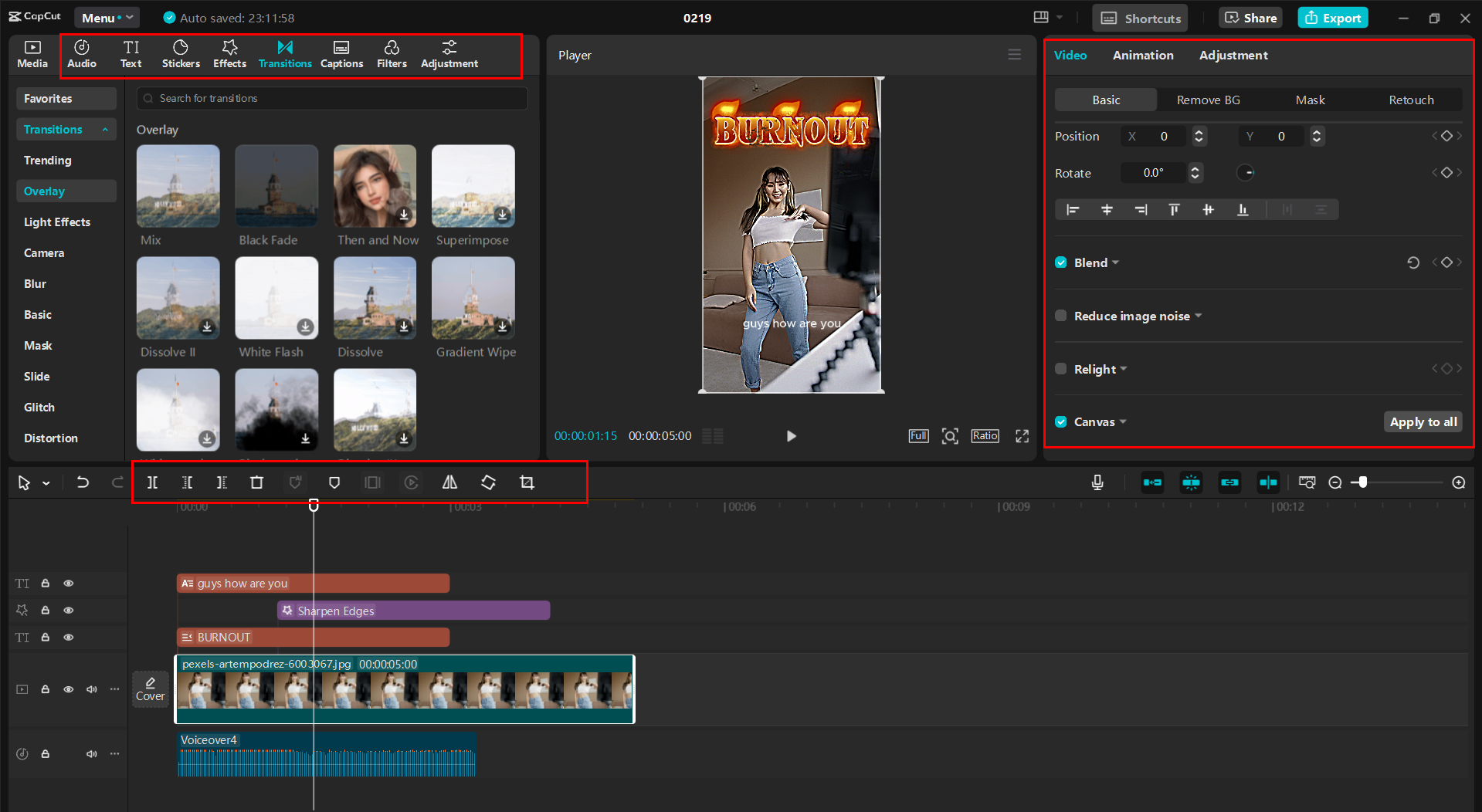
Task: Switch to the Animation tab
Action: 1143,55
